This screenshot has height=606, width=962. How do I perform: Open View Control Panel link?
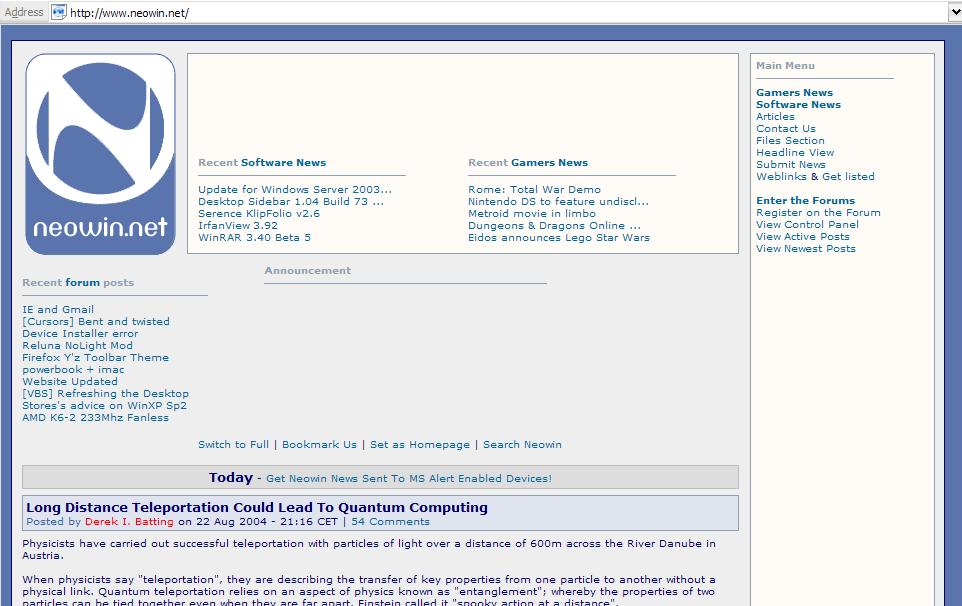coord(807,224)
